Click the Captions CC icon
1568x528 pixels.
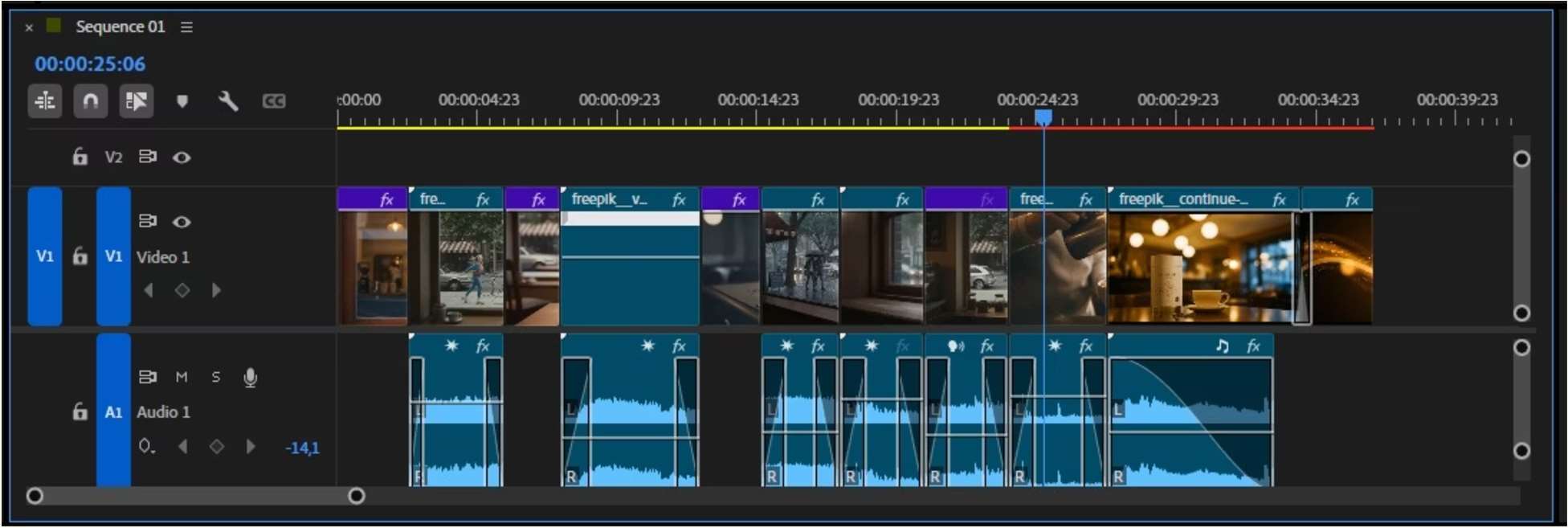click(x=274, y=101)
